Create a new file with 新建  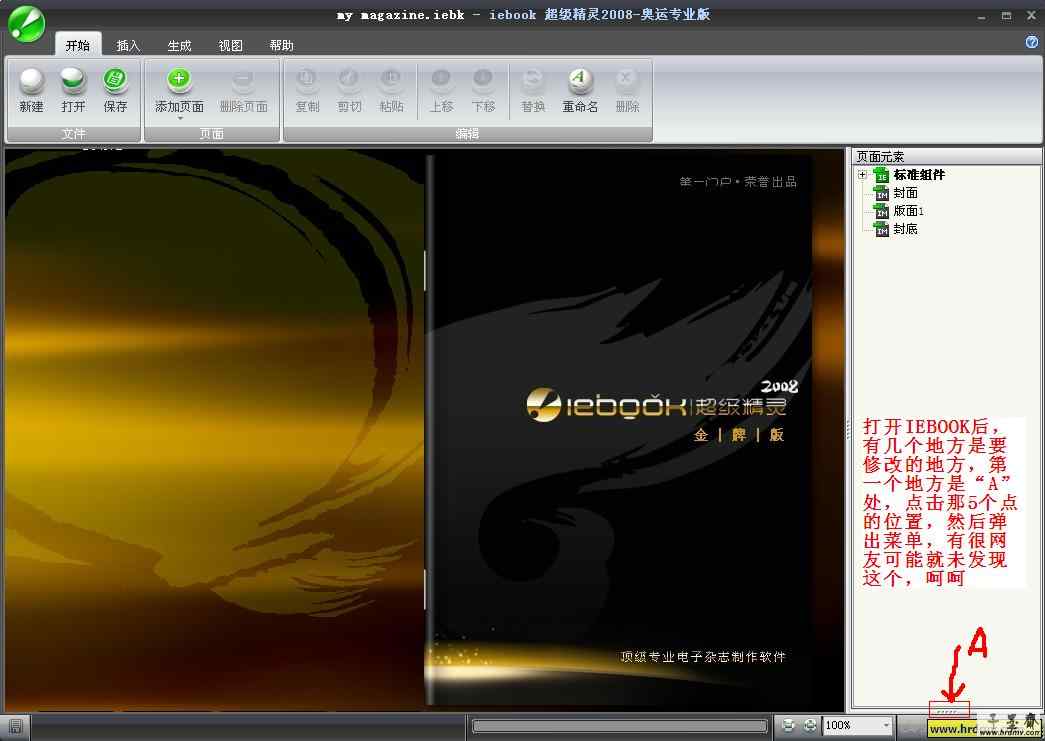[31, 89]
